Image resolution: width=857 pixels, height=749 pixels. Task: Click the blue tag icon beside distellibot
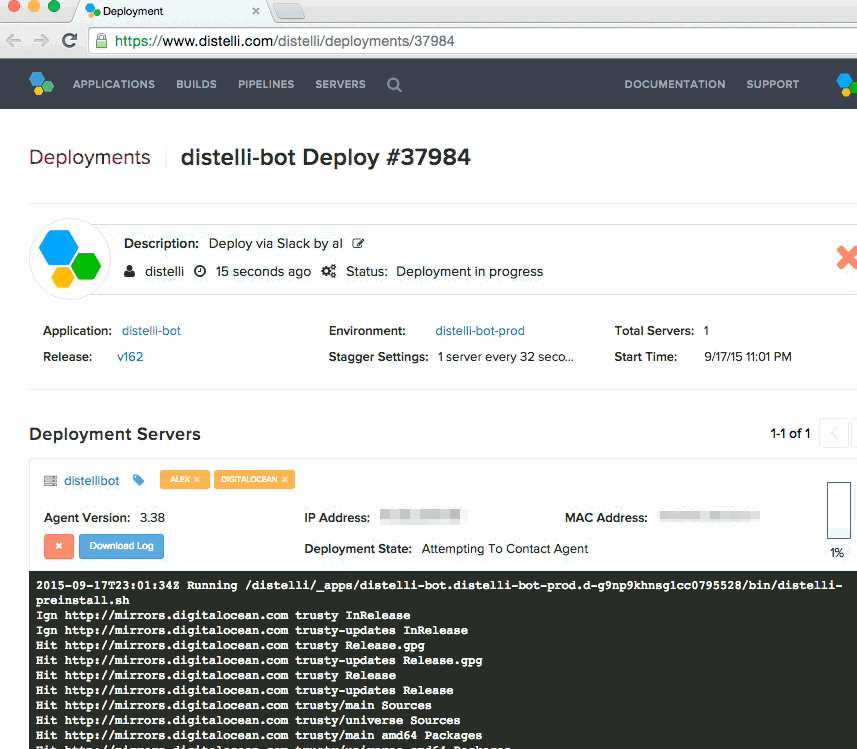coord(139,480)
